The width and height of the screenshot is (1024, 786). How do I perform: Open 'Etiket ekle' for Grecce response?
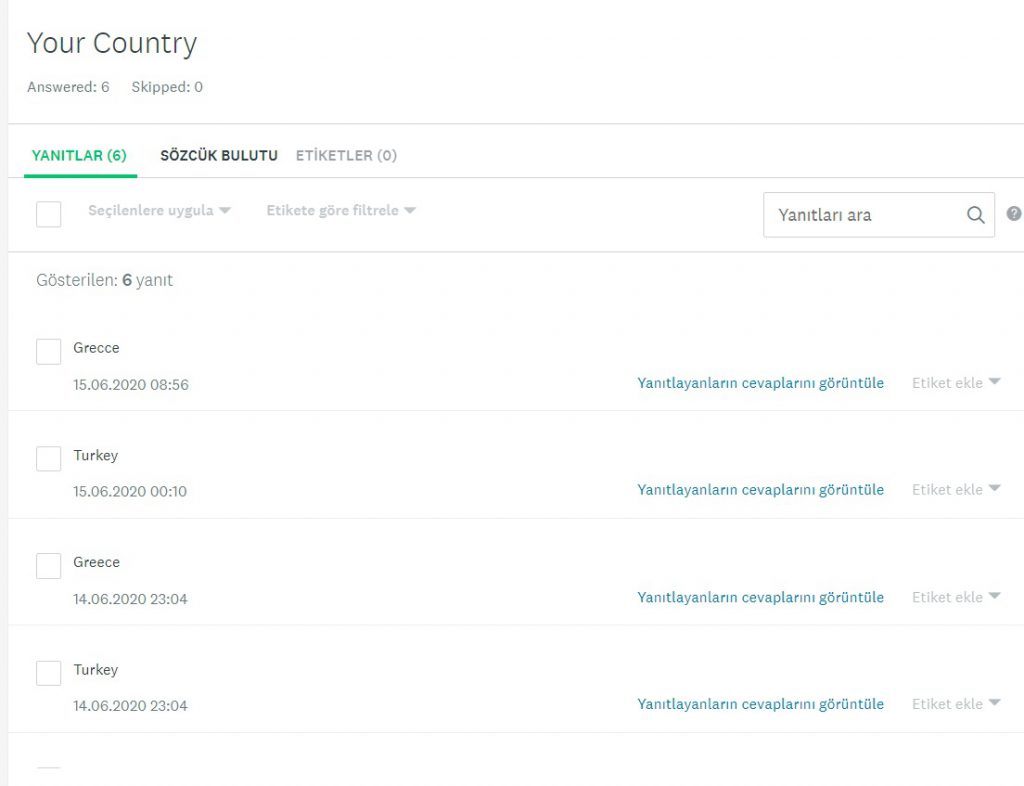(955, 383)
